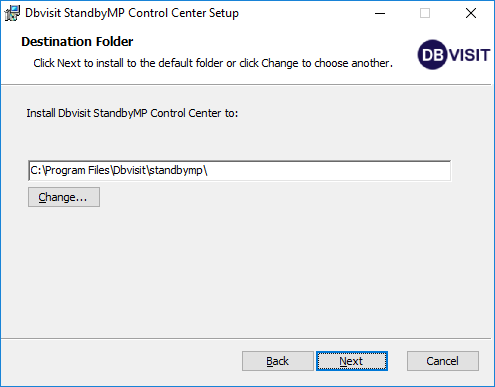Click the 'Install Dbvisit StandbyMP Control Center to:' label
The image size is (495, 387).
[132, 113]
